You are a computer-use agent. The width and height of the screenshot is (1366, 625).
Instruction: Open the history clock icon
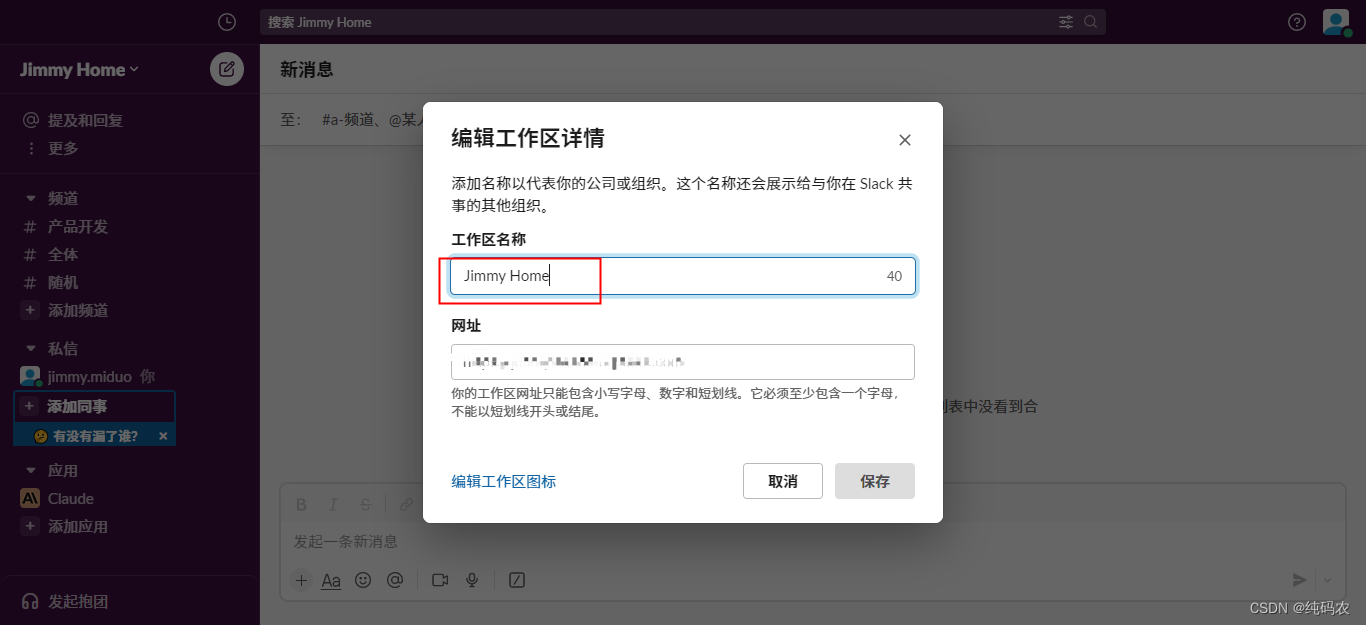pos(227,22)
